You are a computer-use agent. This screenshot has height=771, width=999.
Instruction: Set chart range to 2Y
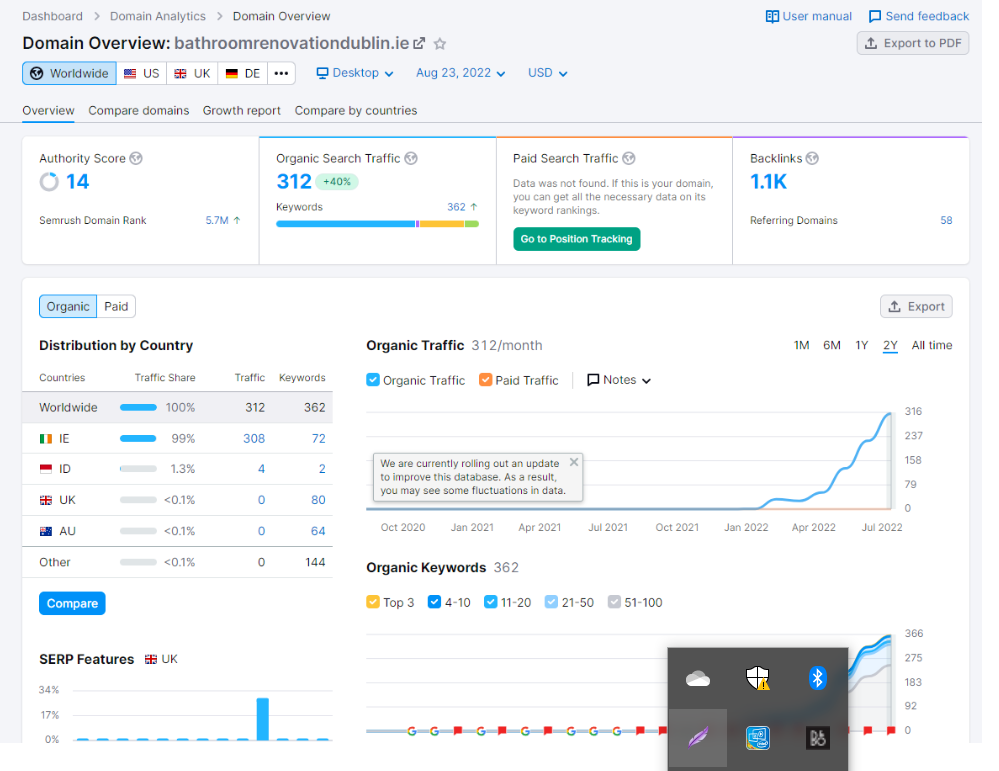point(890,345)
